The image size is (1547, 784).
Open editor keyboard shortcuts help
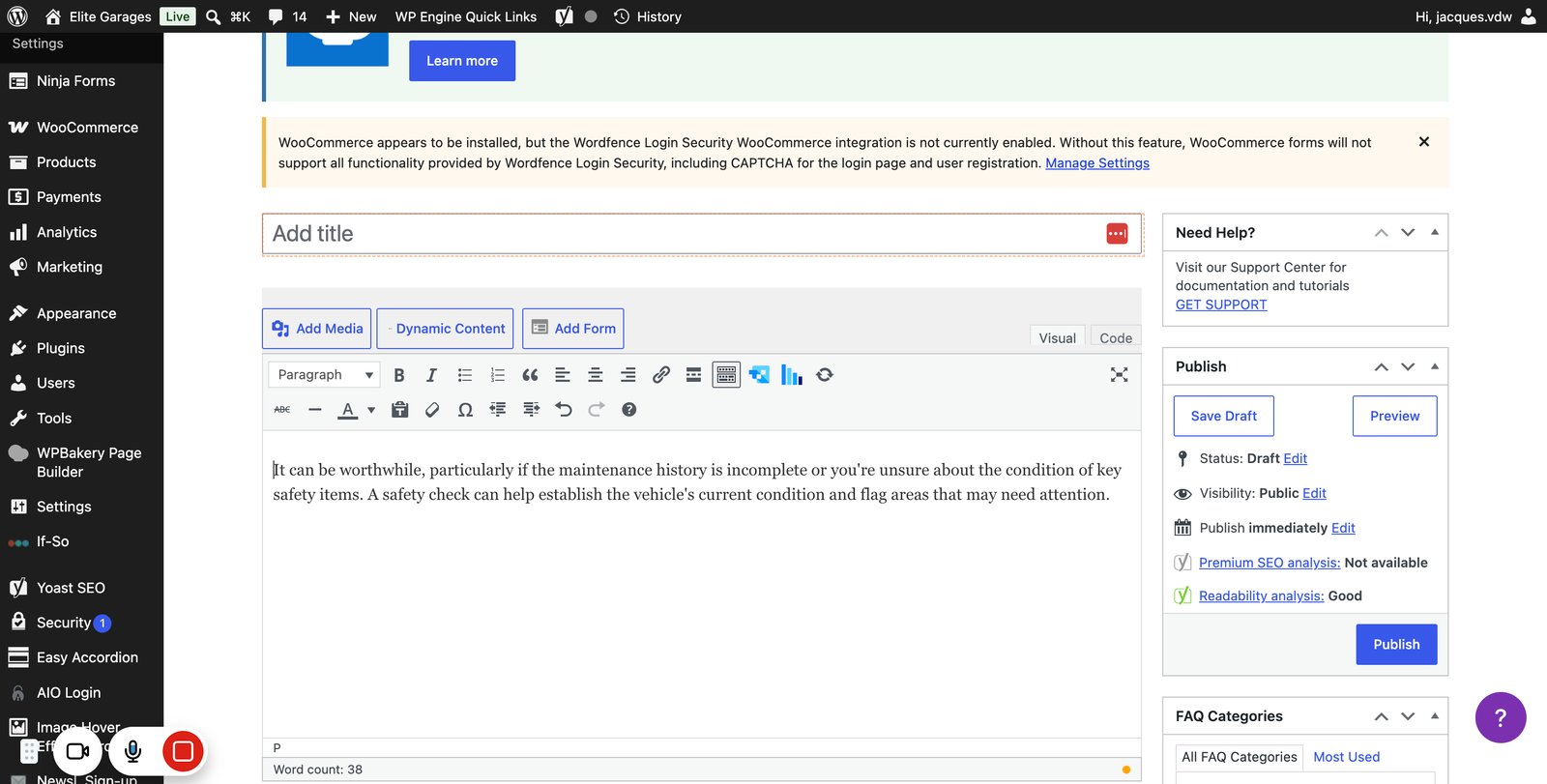tap(628, 410)
